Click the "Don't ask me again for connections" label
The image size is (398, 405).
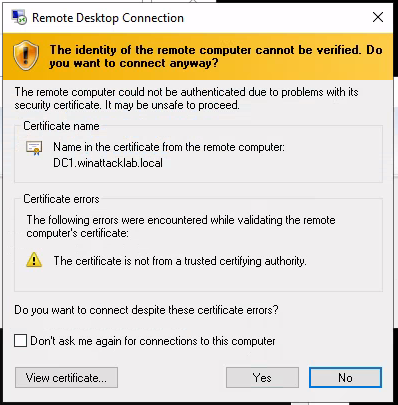pyautogui.click(x=153, y=341)
